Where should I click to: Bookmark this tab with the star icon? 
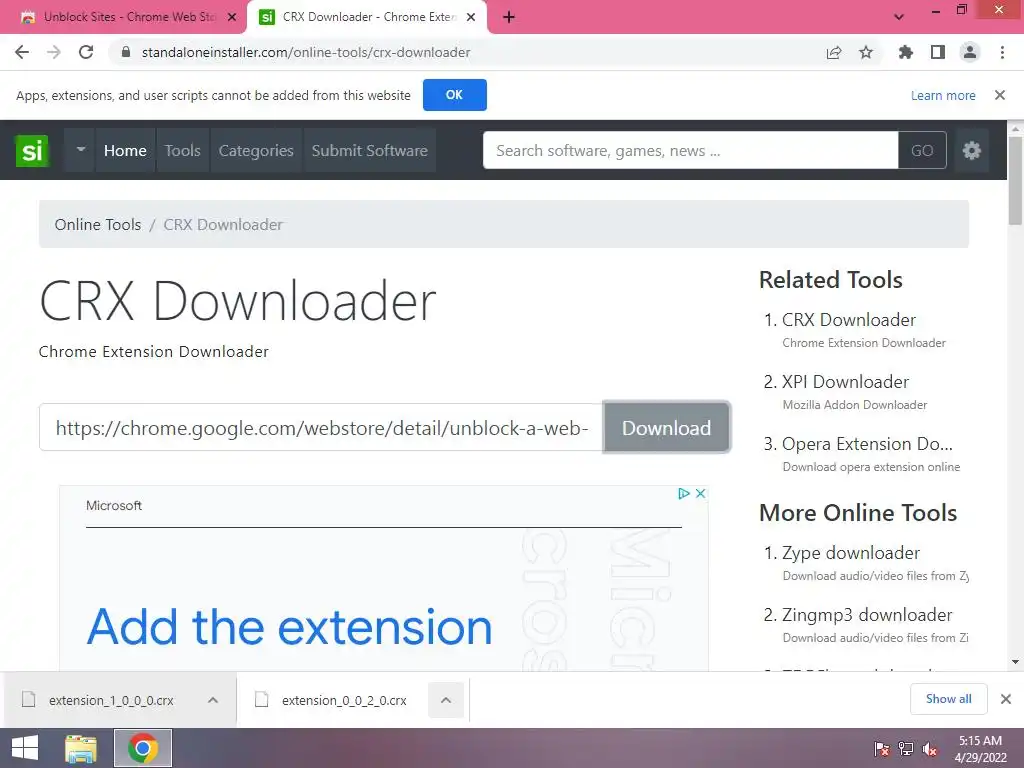click(x=866, y=52)
